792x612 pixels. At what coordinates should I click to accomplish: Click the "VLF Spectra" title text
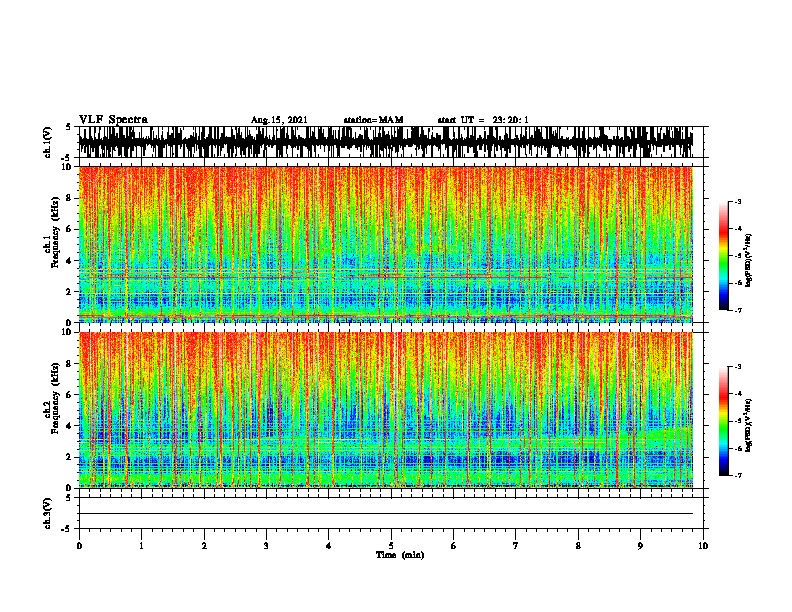(x=113, y=120)
